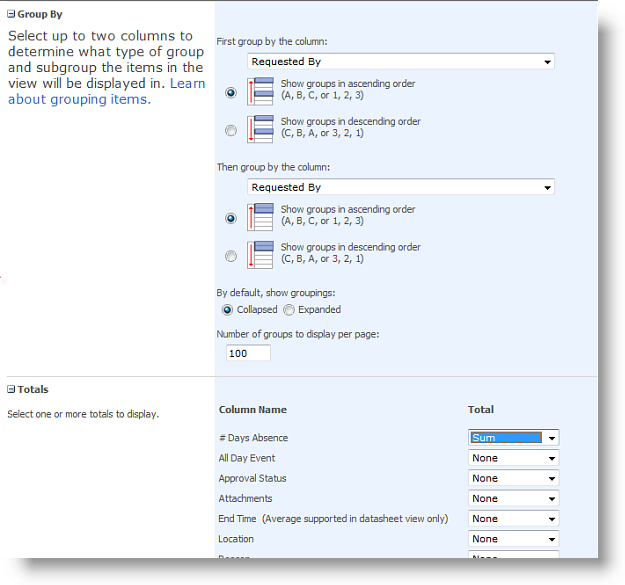625x585 pixels.
Task: Click 'By default, show groupings:' label
Action: click(x=276, y=293)
